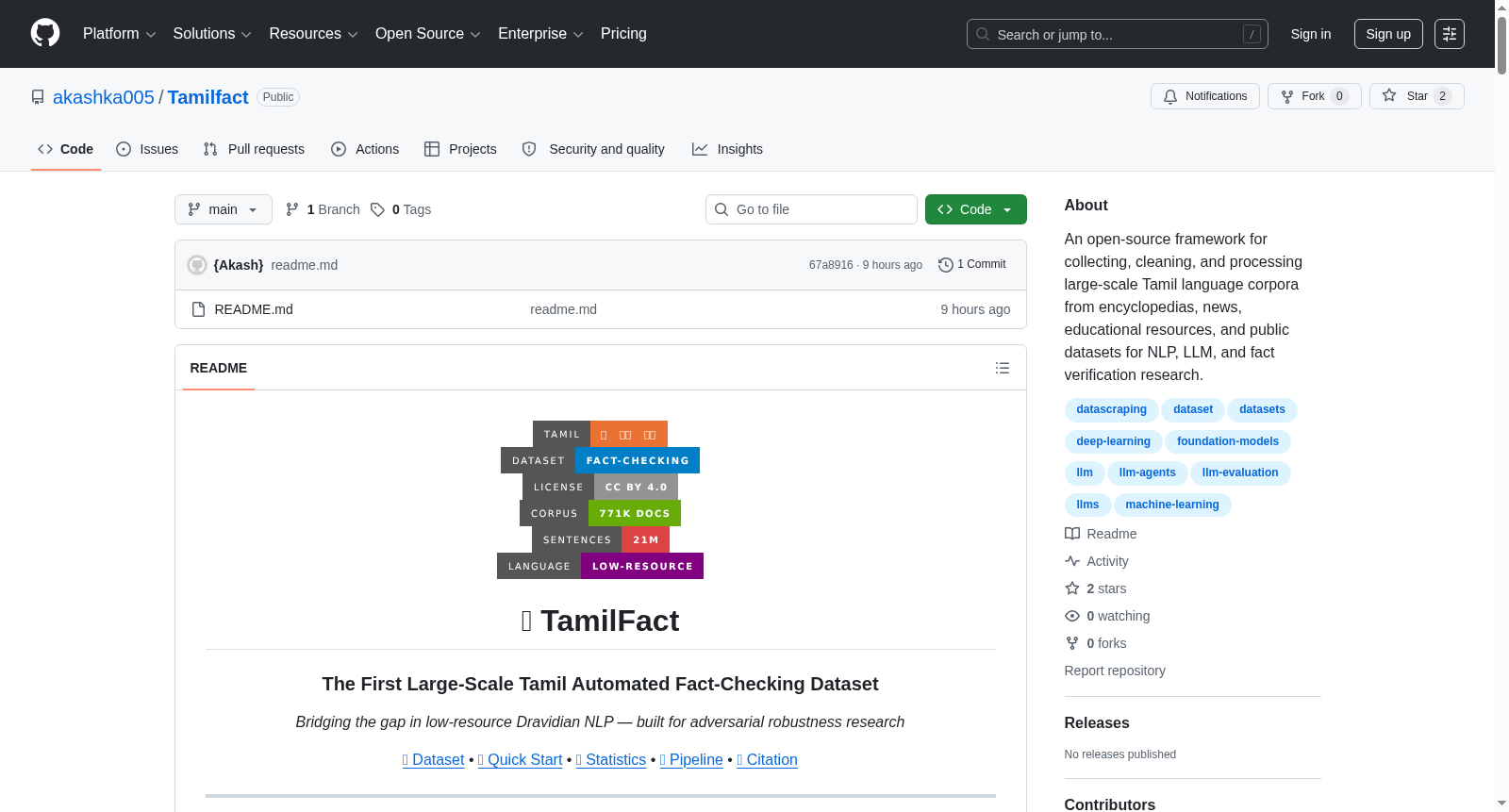This screenshot has width=1509, height=812.
Task: Open the Security and quality tab
Action: (593, 149)
